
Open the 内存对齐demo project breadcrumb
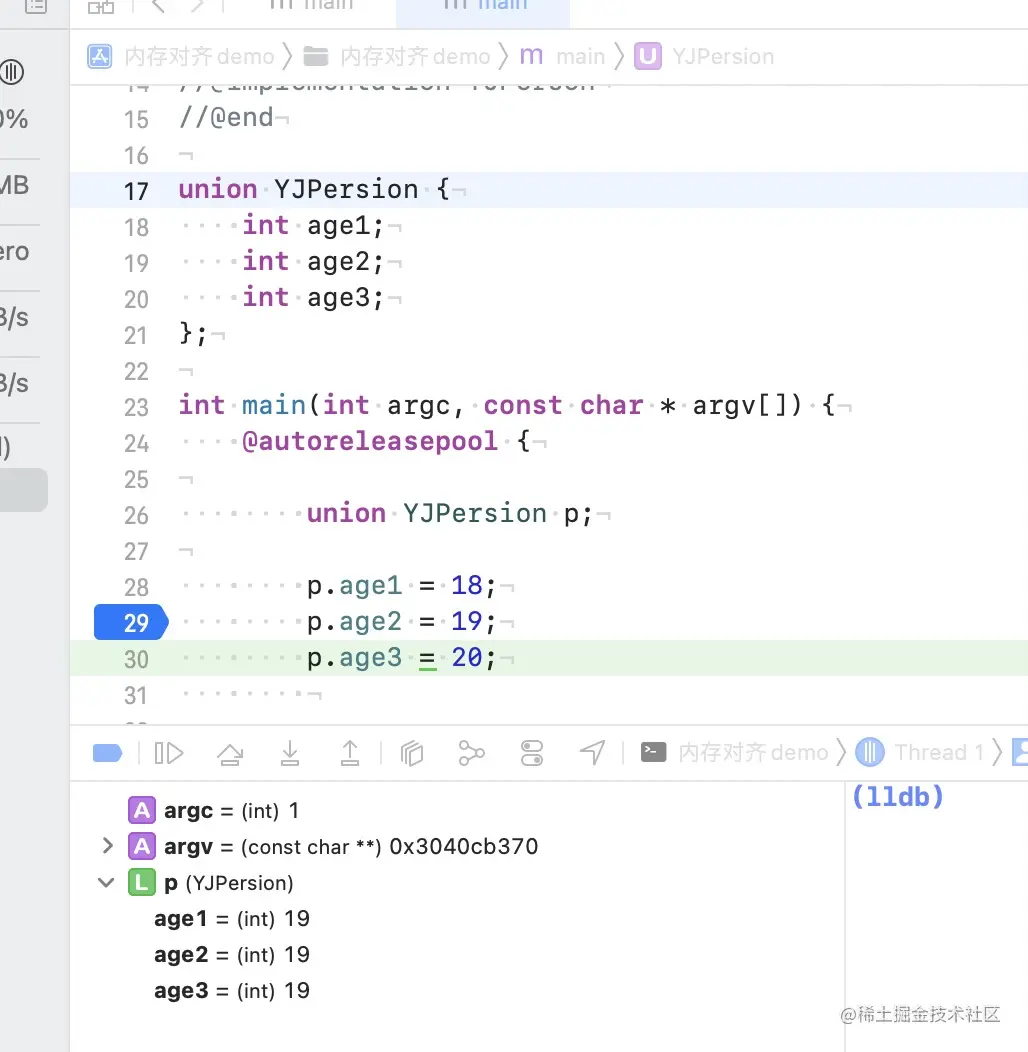pyautogui.click(x=199, y=56)
